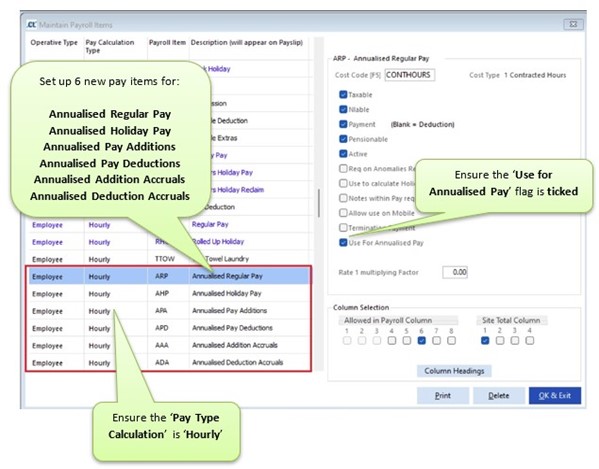Image resolution: width=599 pixels, height=469 pixels.
Task: Click the AAA payroll item code
Action: (162, 345)
